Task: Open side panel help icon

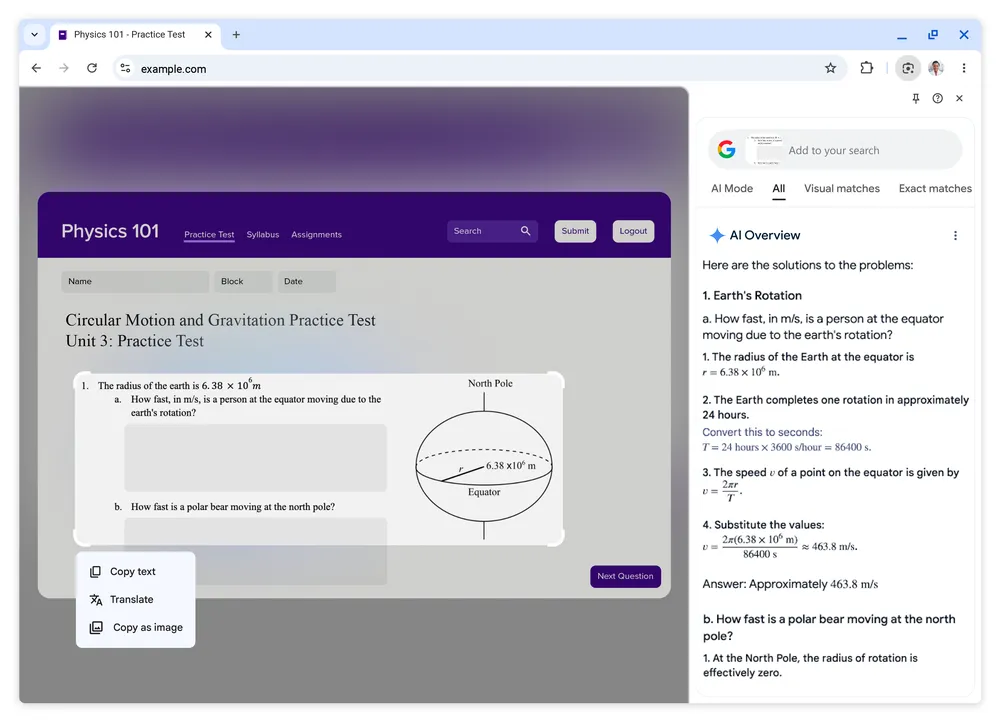Action: [x=937, y=98]
